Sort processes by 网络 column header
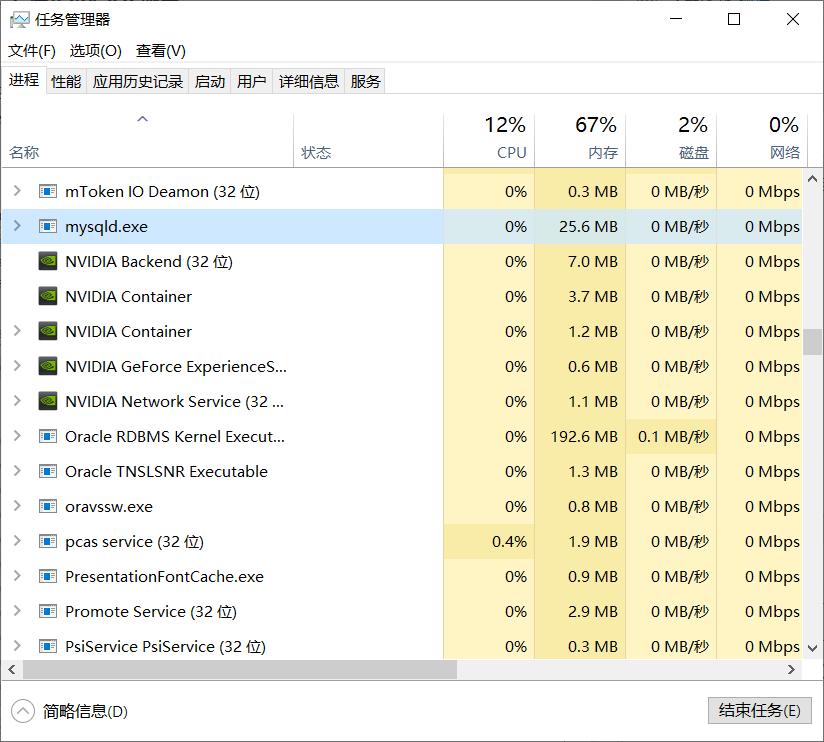Viewport: 824px width, 742px height. coord(762,140)
